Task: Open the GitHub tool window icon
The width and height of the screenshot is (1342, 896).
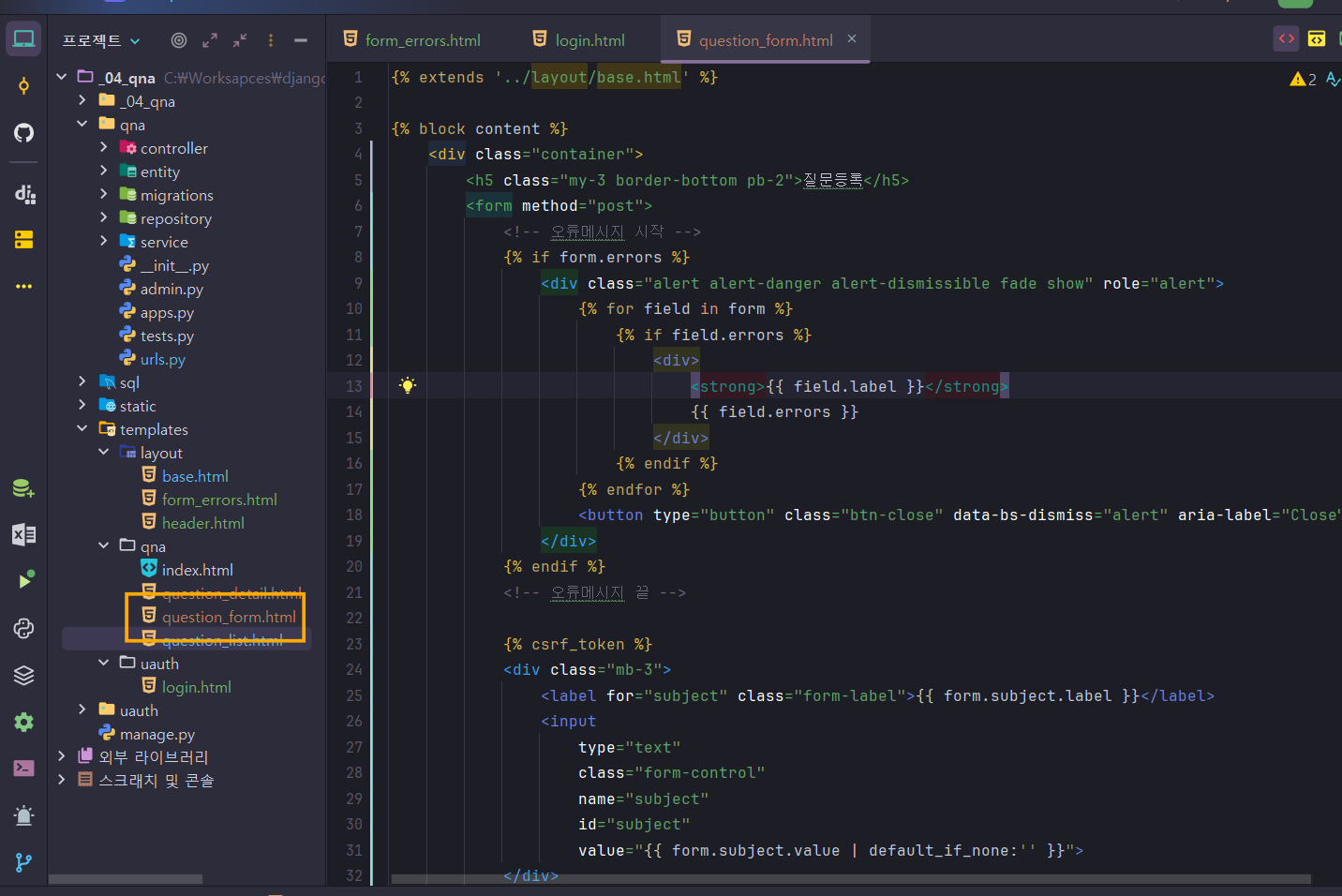Action: coord(24,132)
